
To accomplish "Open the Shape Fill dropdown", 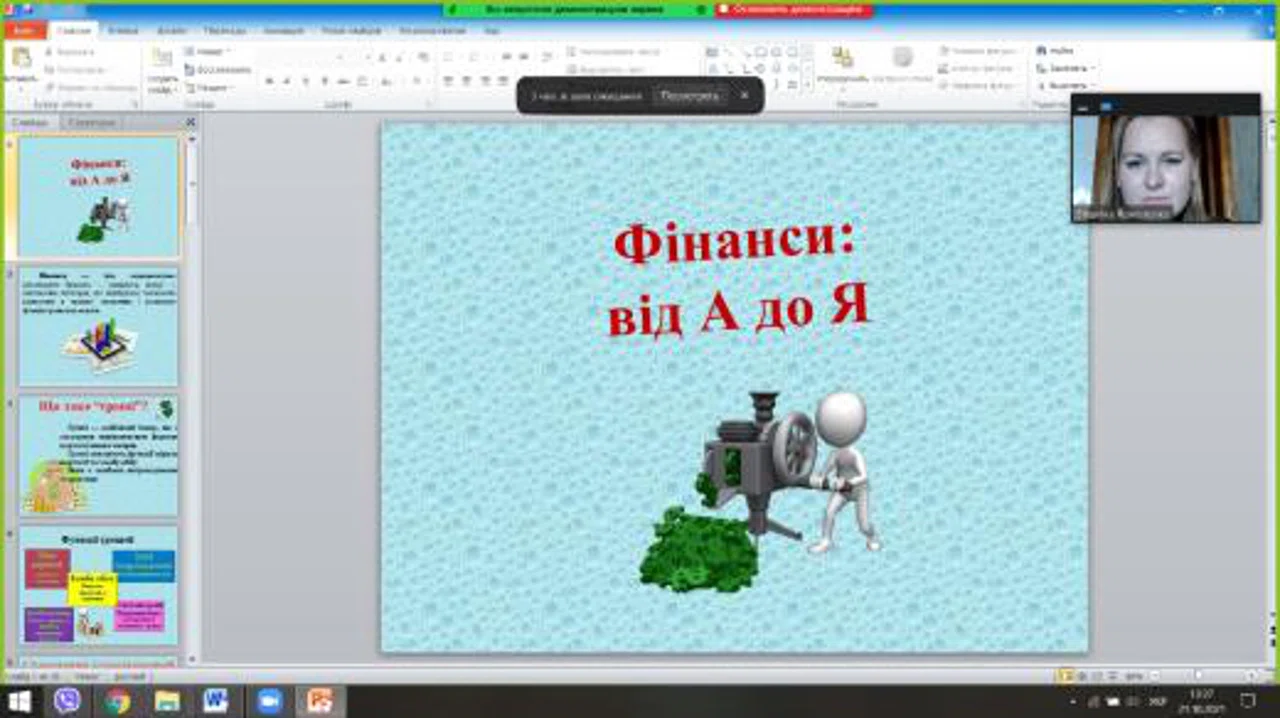I will pos(979,51).
